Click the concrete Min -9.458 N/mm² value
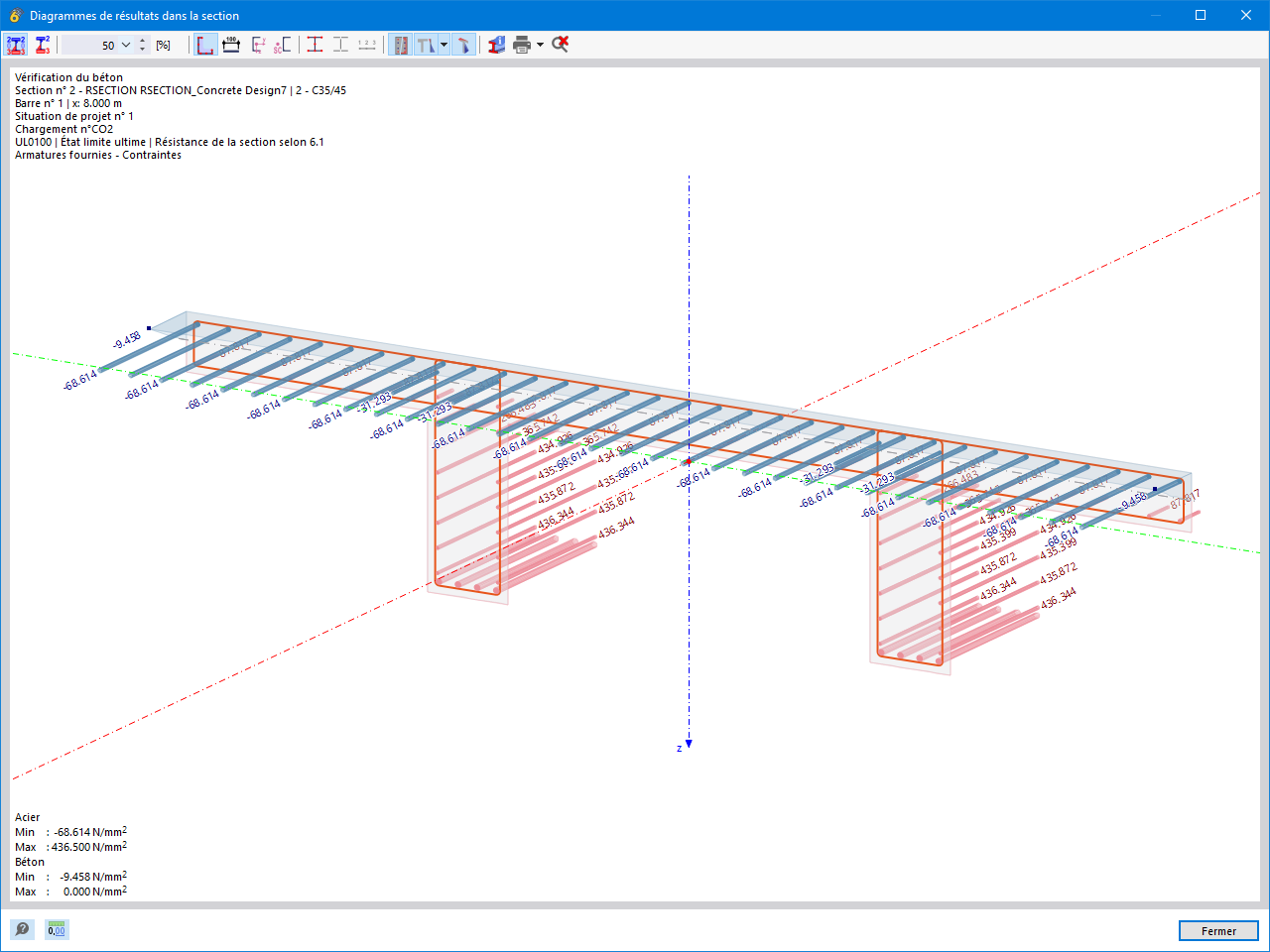 pos(93,877)
